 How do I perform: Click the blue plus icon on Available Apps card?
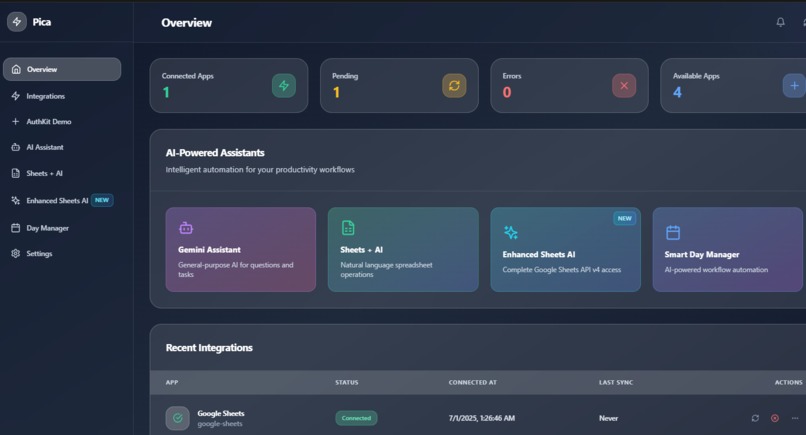(794, 85)
